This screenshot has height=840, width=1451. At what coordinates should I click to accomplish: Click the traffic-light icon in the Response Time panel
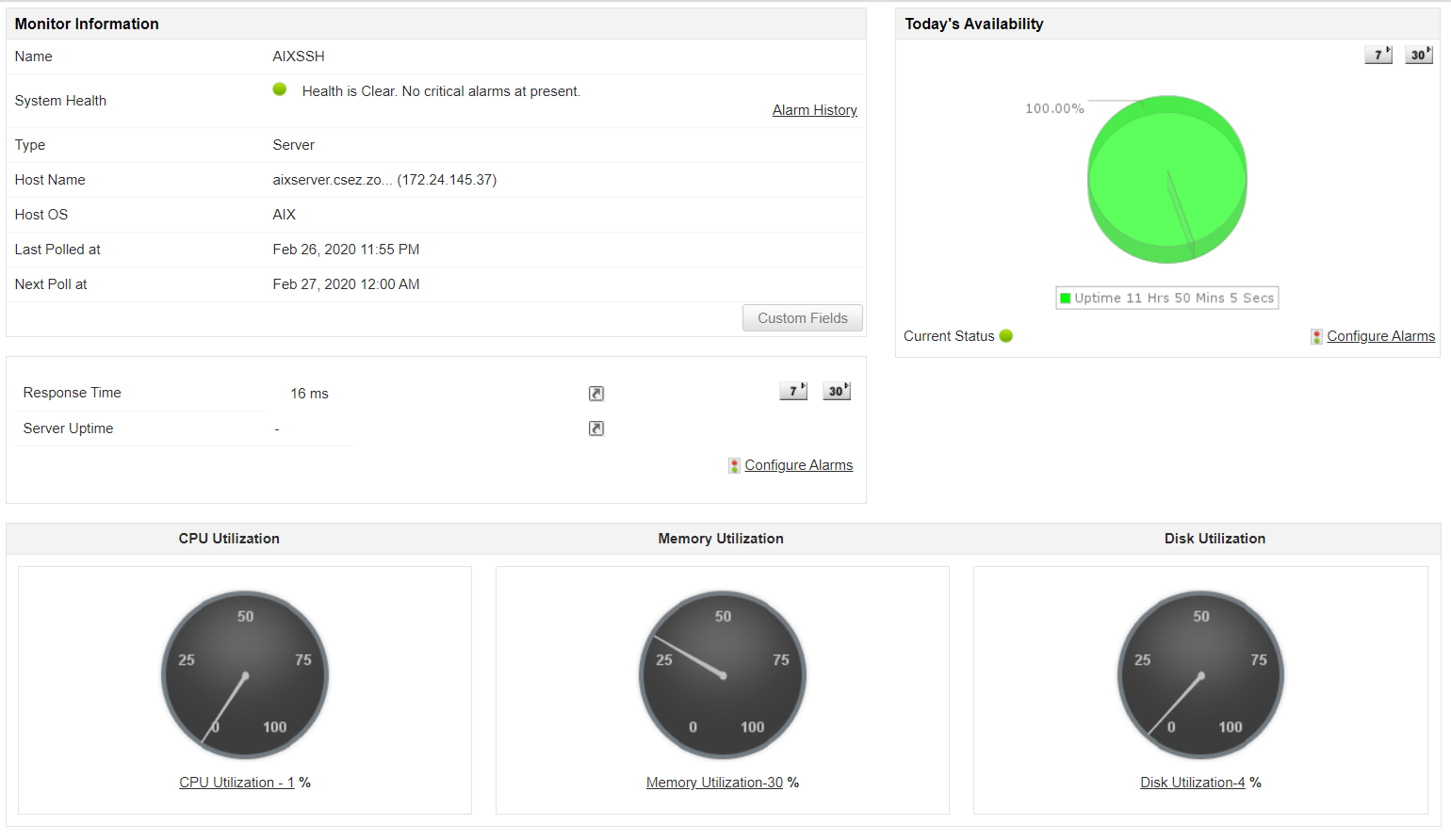[x=734, y=464]
